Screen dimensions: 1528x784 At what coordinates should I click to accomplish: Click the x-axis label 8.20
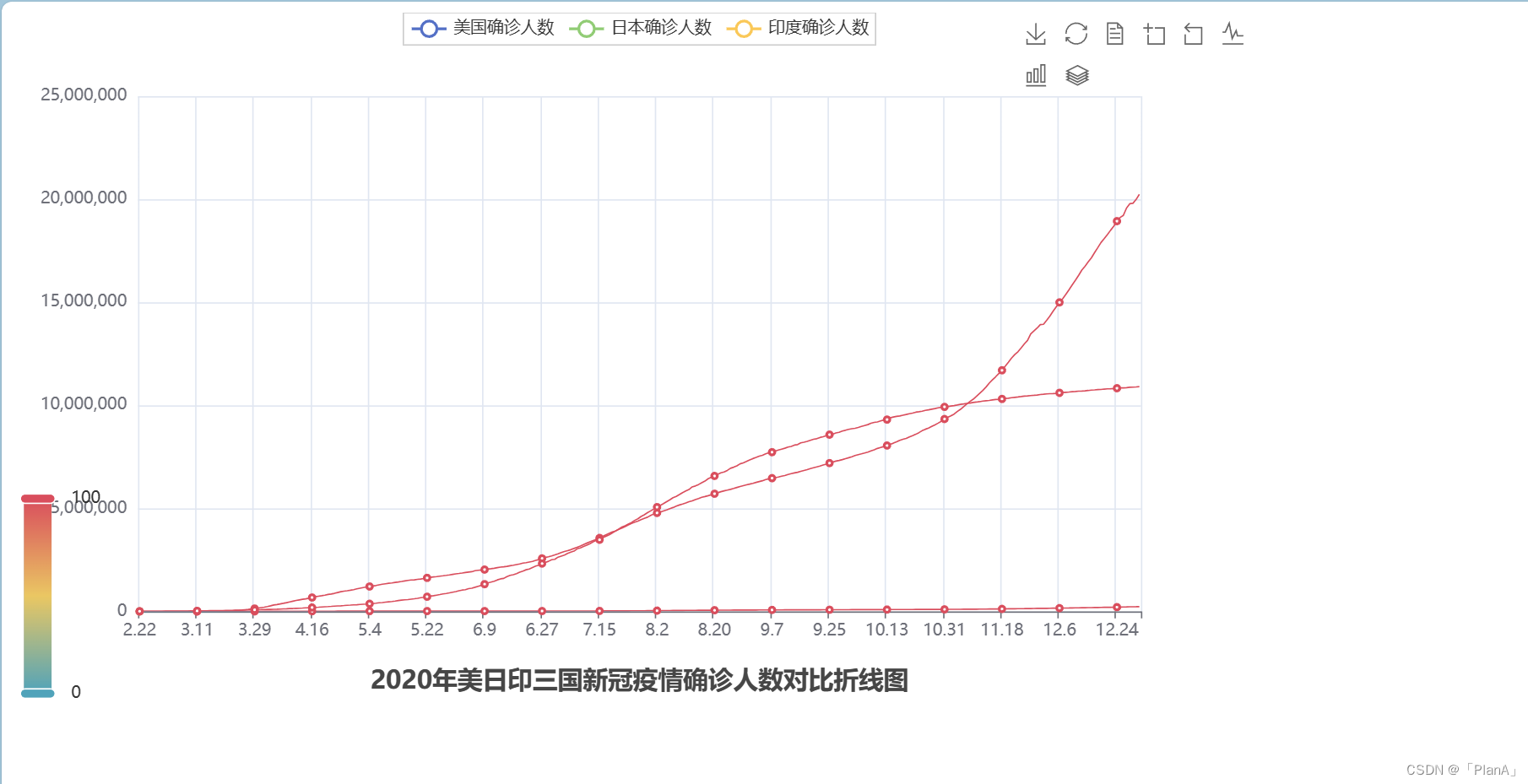pyautogui.click(x=714, y=630)
